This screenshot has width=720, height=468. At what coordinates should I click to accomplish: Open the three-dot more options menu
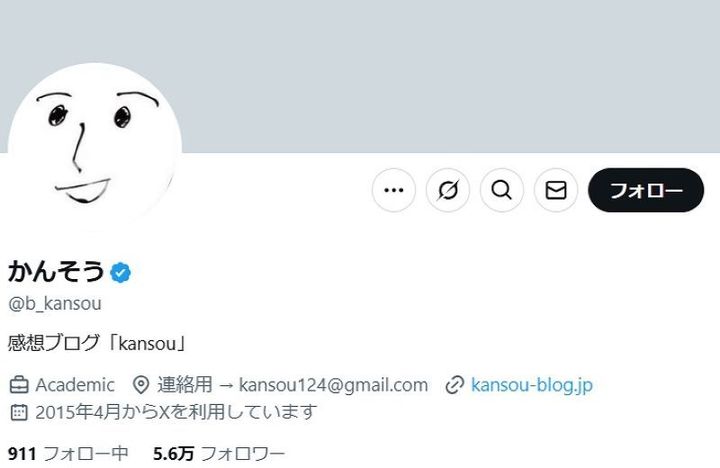pos(394,190)
